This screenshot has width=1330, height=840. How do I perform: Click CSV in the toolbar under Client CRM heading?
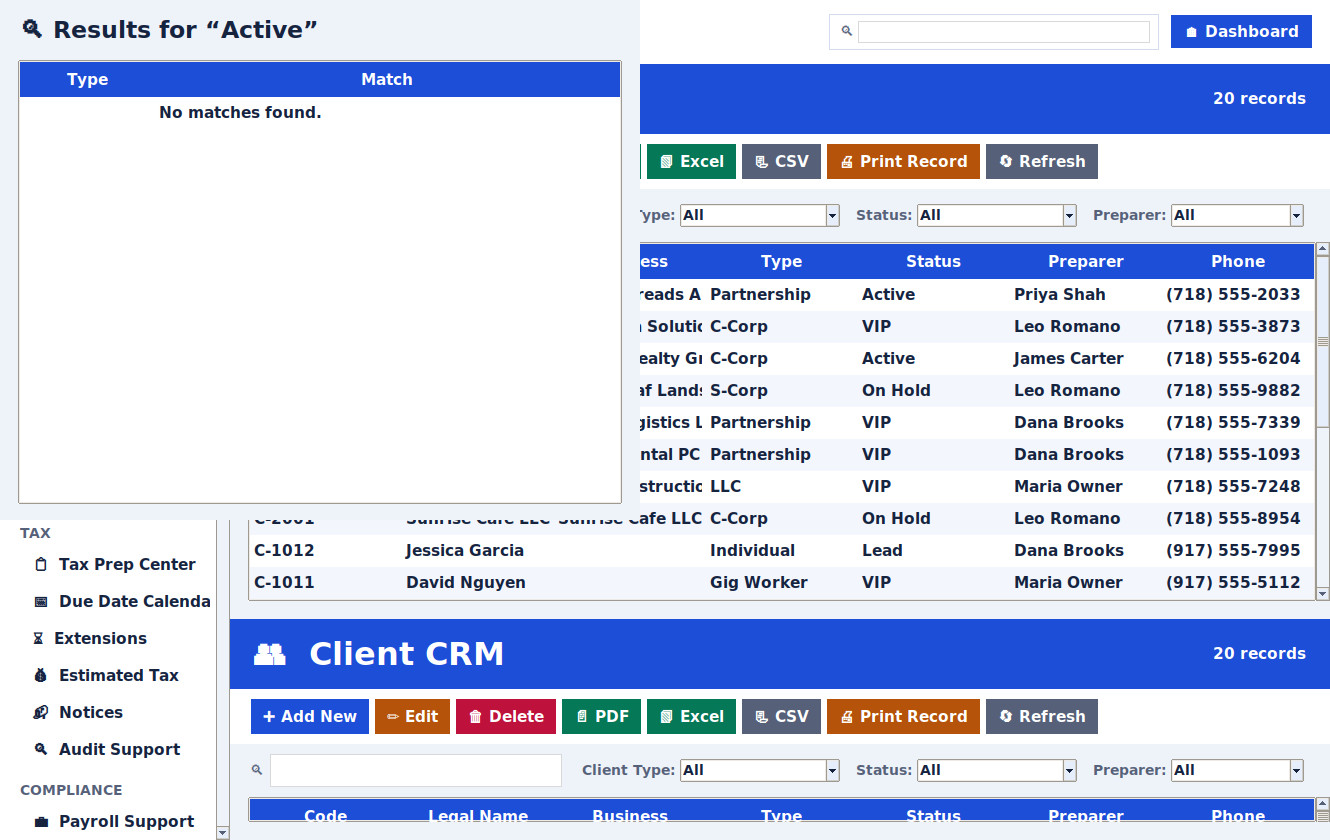click(x=781, y=716)
